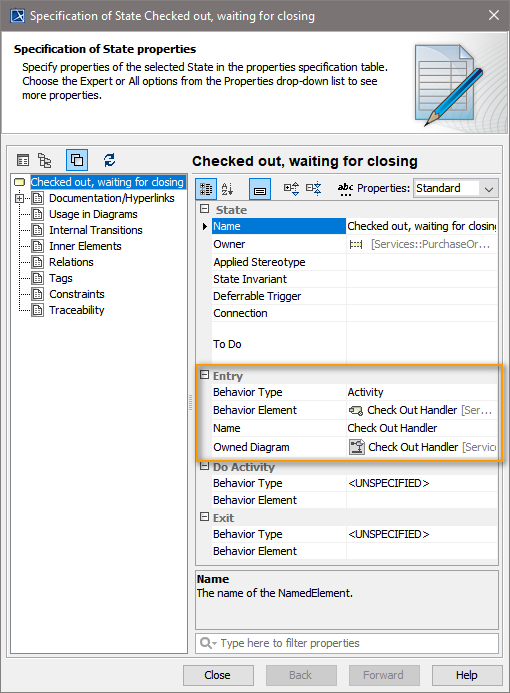This screenshot has height=693, width=510.
Task: Toggle the show description area icon
Action: [260, 189]
